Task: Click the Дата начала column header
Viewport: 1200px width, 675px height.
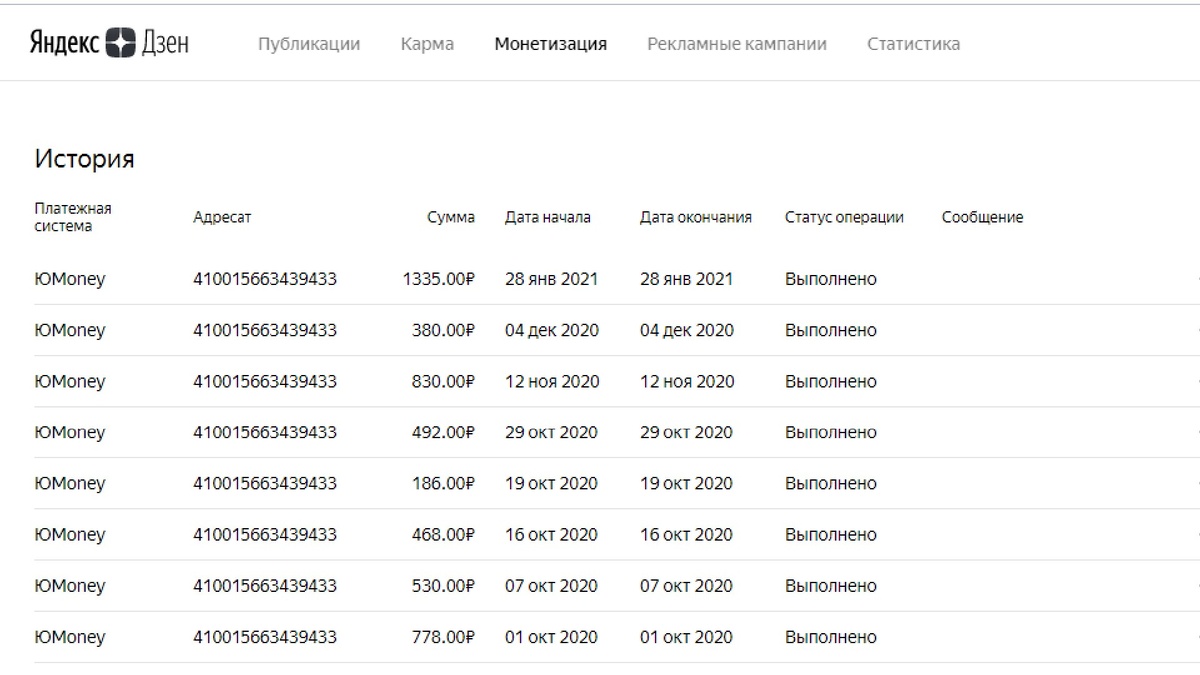Action: pos(548,216)
